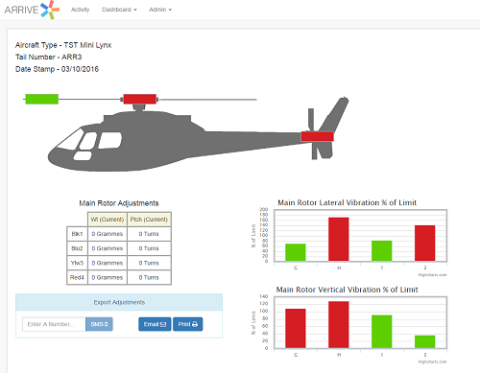Click the Email export button
Screen dimensions: 480x373
(155, 324)
